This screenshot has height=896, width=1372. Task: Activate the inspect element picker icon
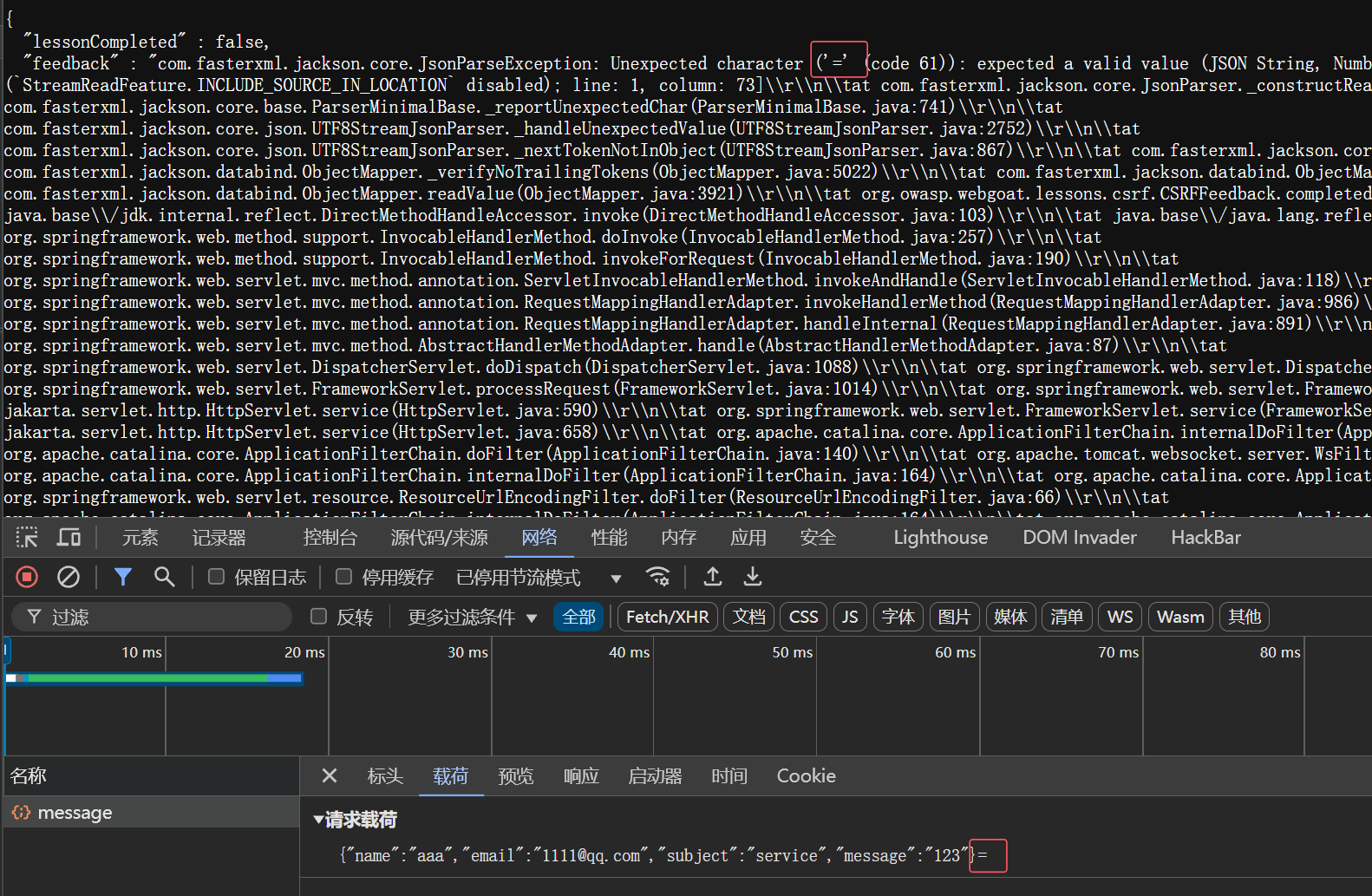tap(27, 538)
